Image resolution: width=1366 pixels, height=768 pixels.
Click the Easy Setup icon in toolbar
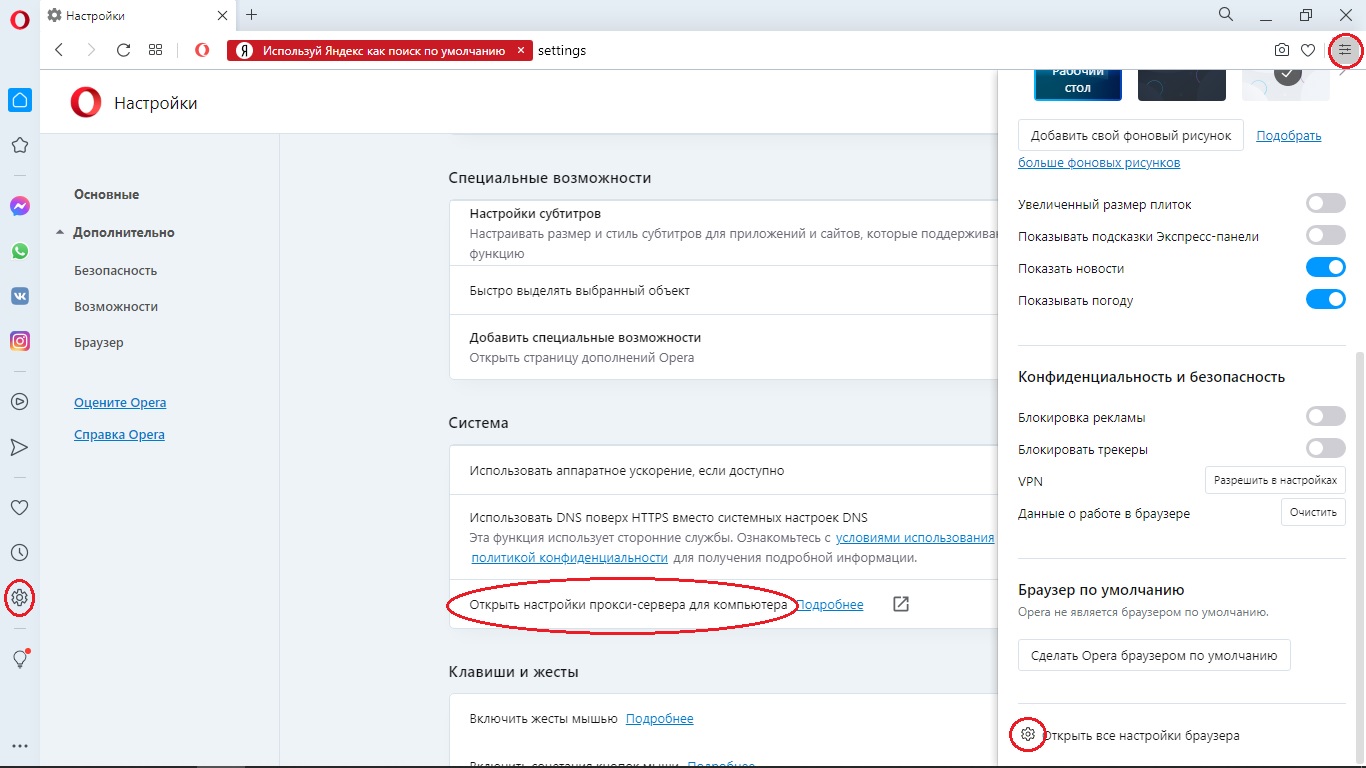[x=1345, y=50]
